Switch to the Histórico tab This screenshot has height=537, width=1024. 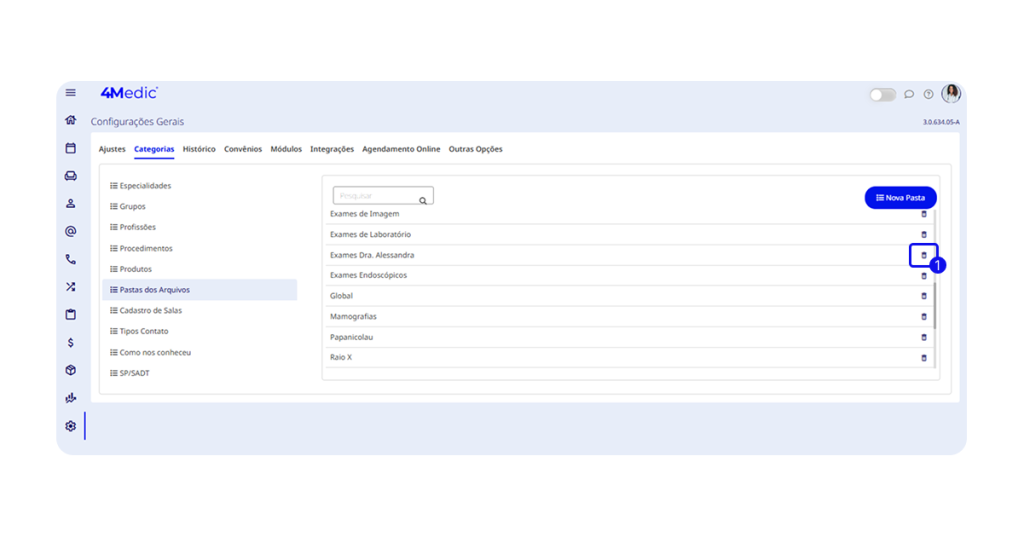pos(199,149)
